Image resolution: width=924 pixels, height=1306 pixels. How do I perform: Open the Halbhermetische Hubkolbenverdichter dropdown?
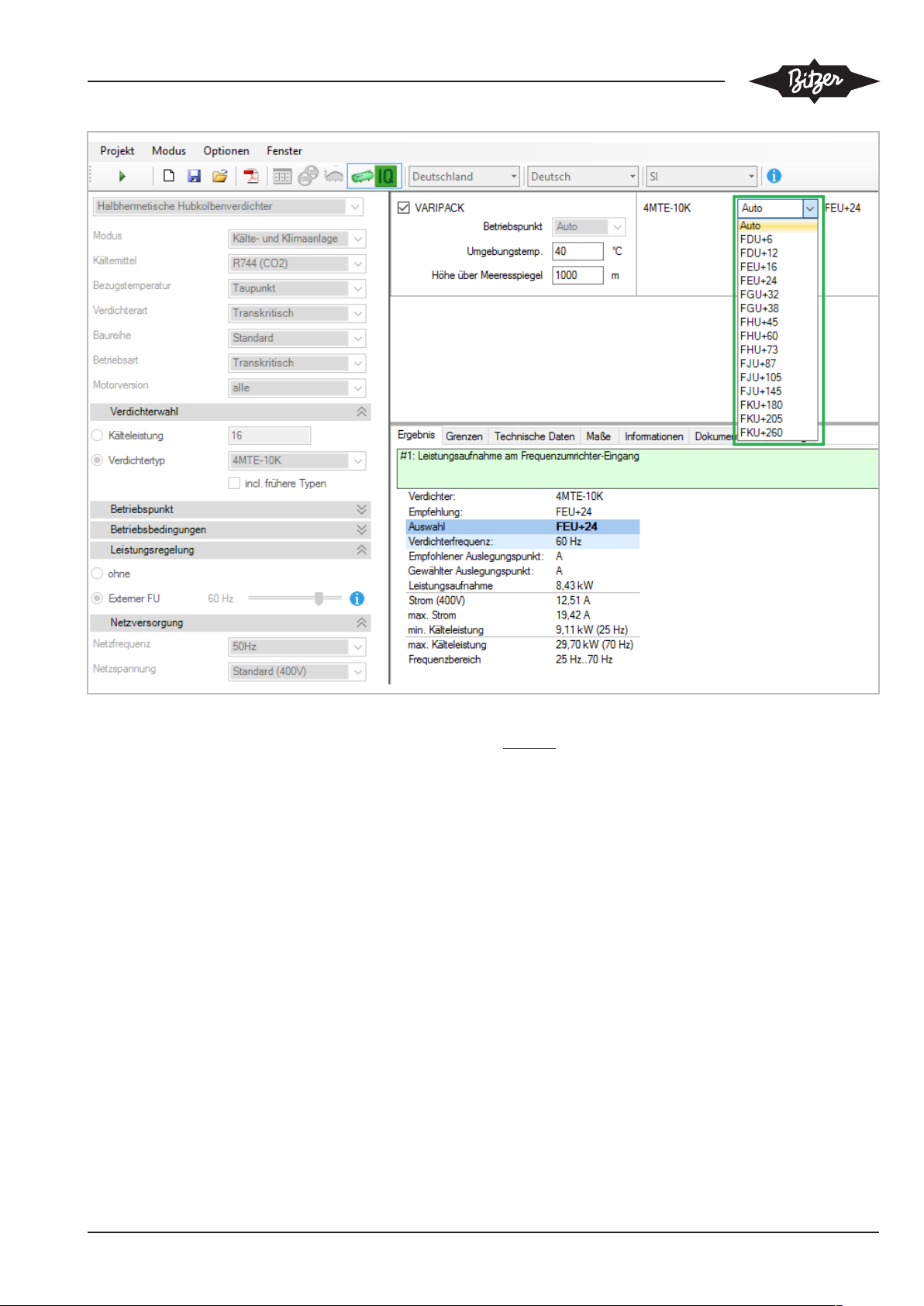[228, 206]
